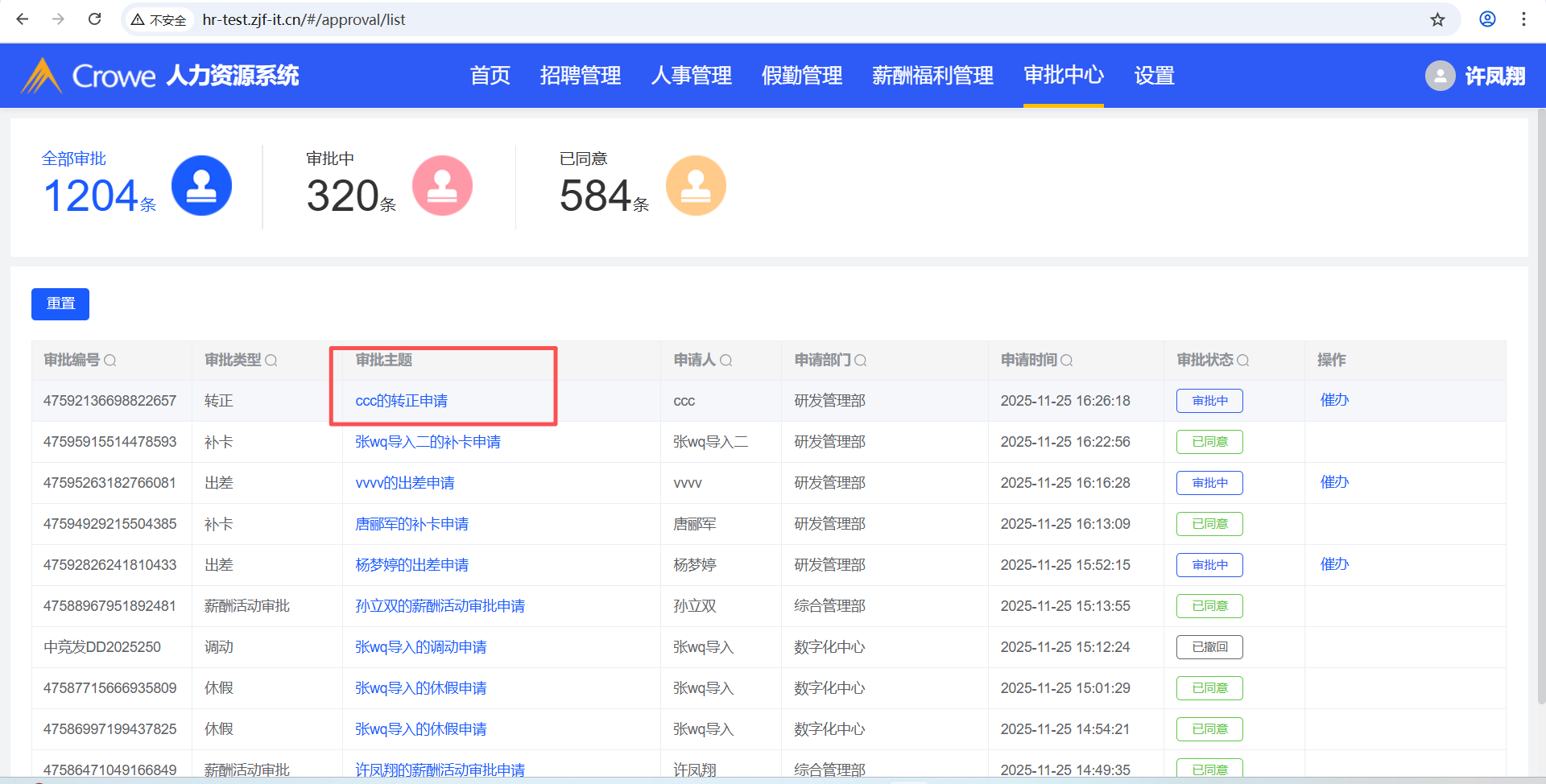Open 申请人 column search icon

(x=725, y=361)
